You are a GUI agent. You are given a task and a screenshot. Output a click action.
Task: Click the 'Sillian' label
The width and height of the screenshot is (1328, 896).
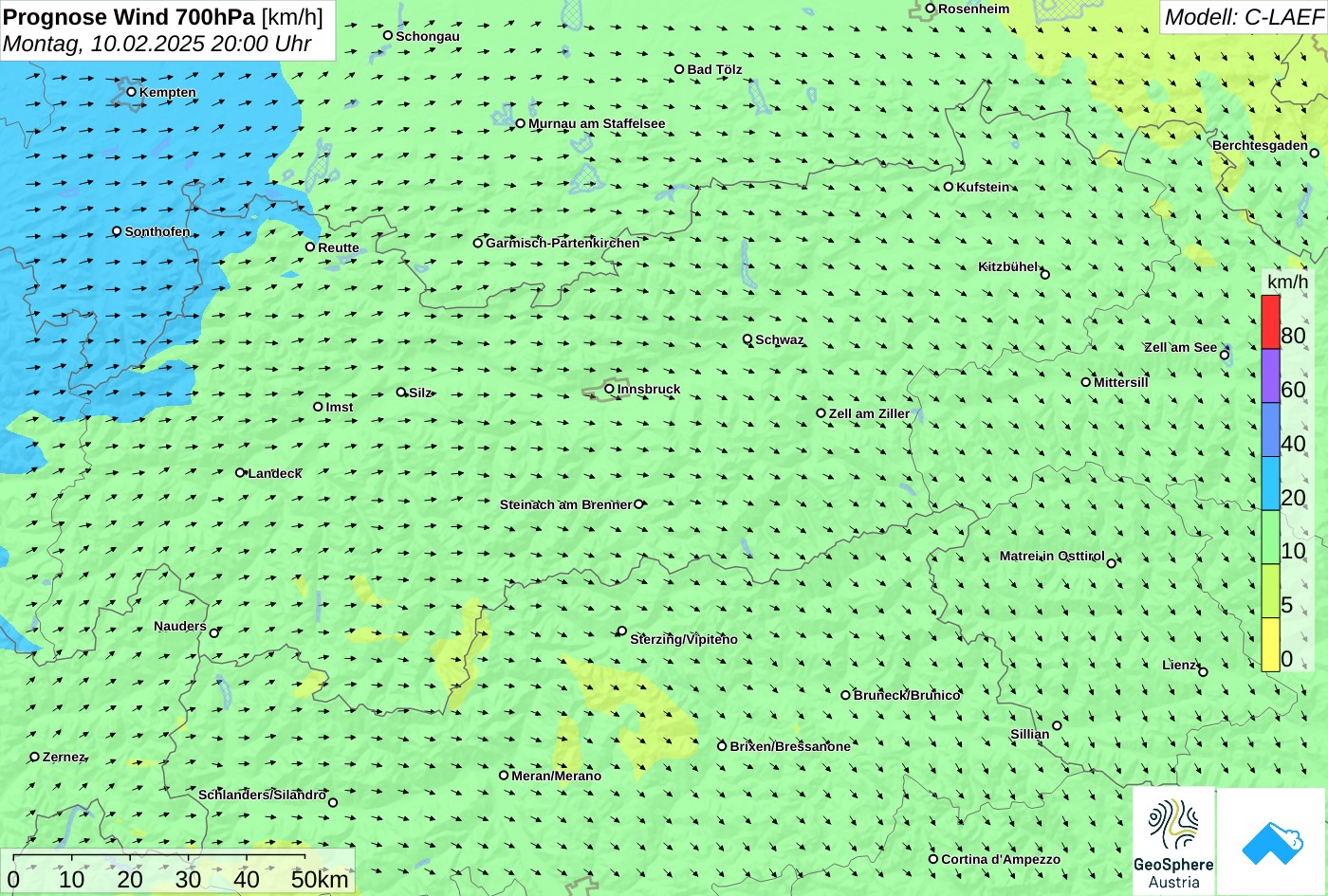(1030, 734)
